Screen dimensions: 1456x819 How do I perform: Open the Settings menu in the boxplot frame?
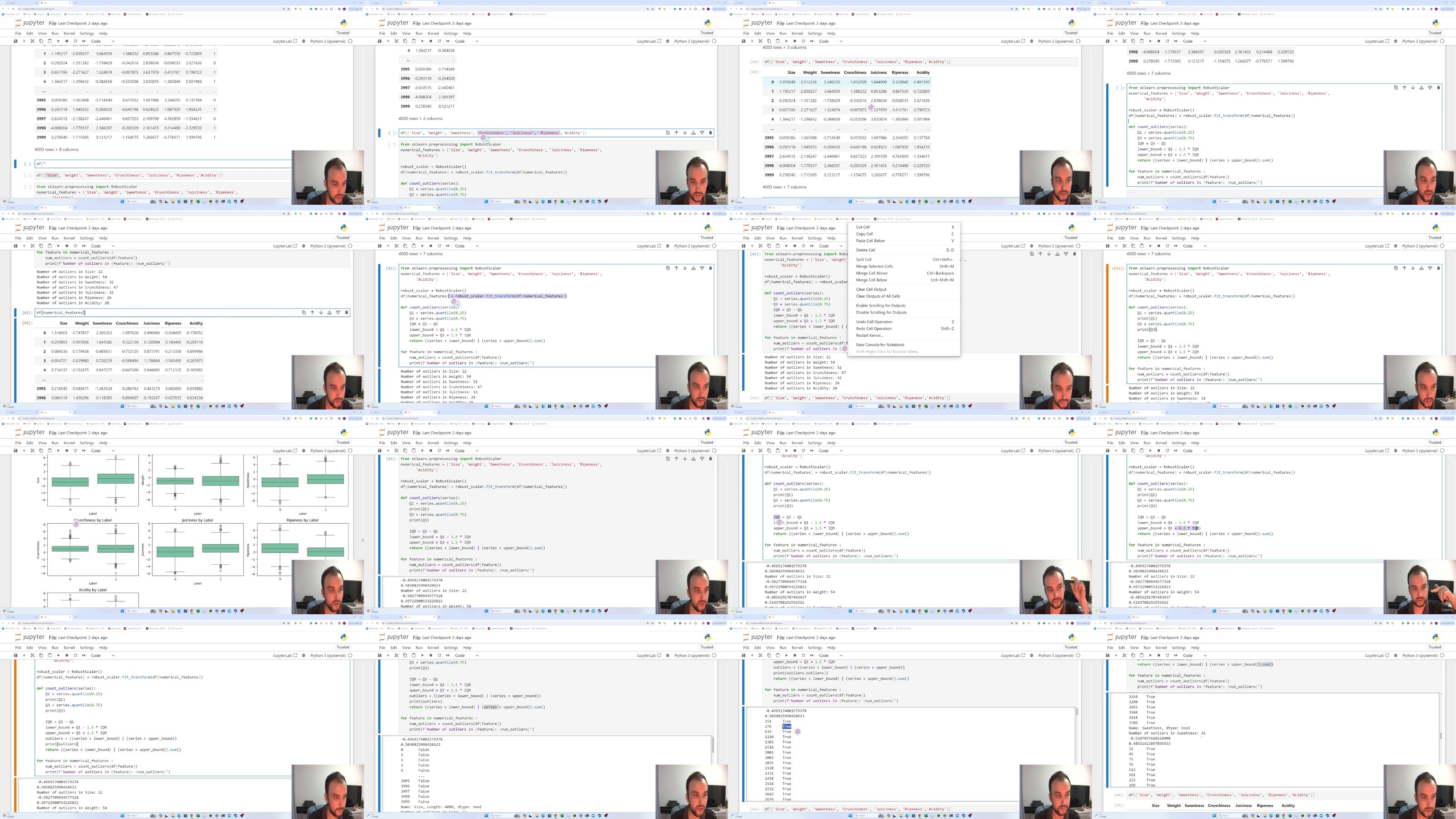[86, 443]
